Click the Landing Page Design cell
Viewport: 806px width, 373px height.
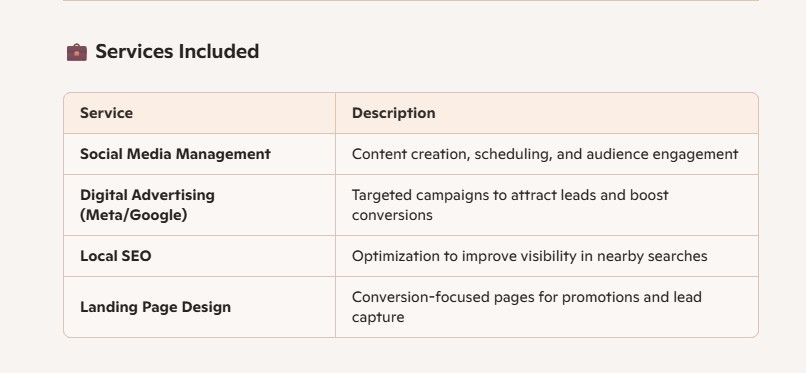199,307
